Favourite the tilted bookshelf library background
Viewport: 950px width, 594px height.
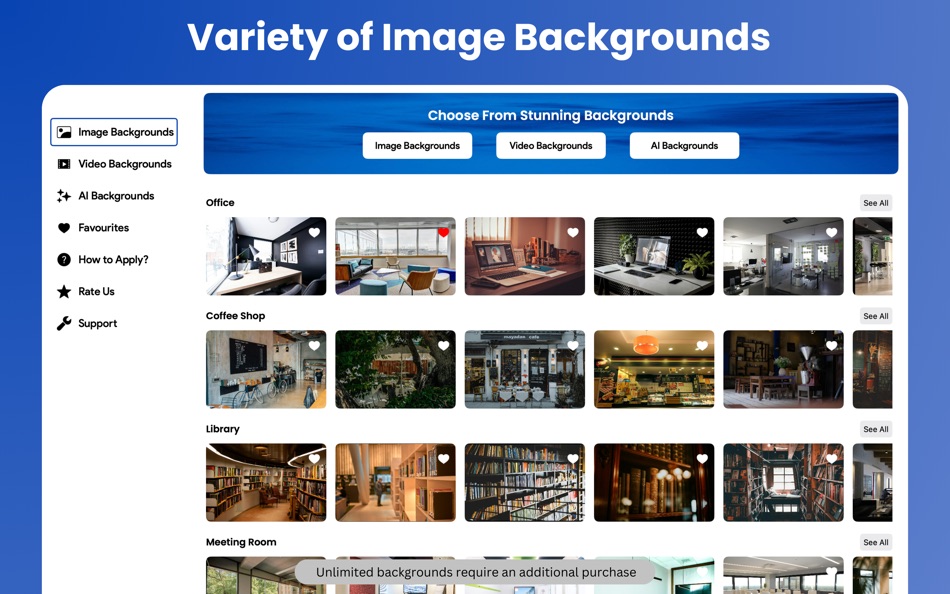tap(573, 459)
